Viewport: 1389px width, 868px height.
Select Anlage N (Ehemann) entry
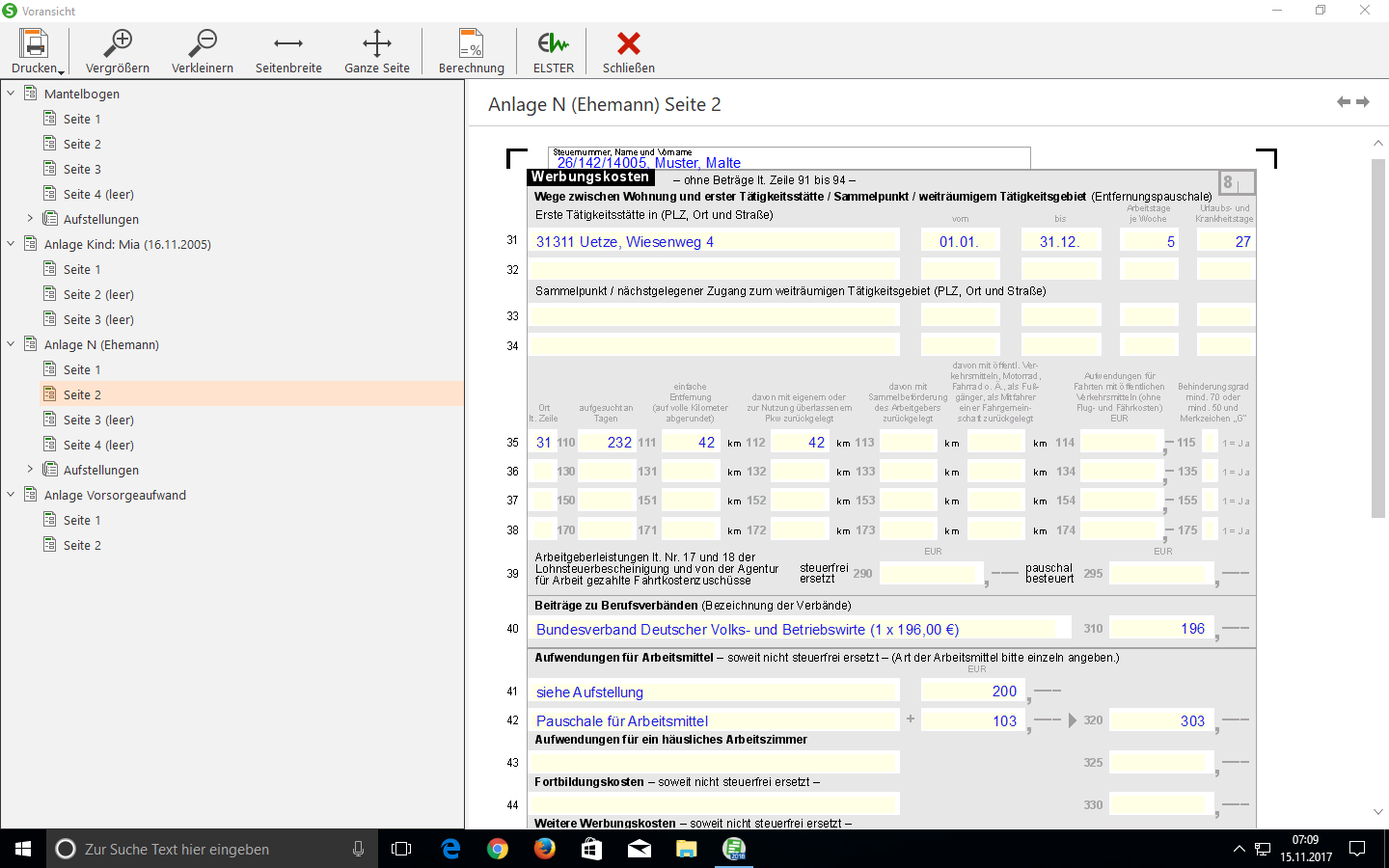coord(101,344)
